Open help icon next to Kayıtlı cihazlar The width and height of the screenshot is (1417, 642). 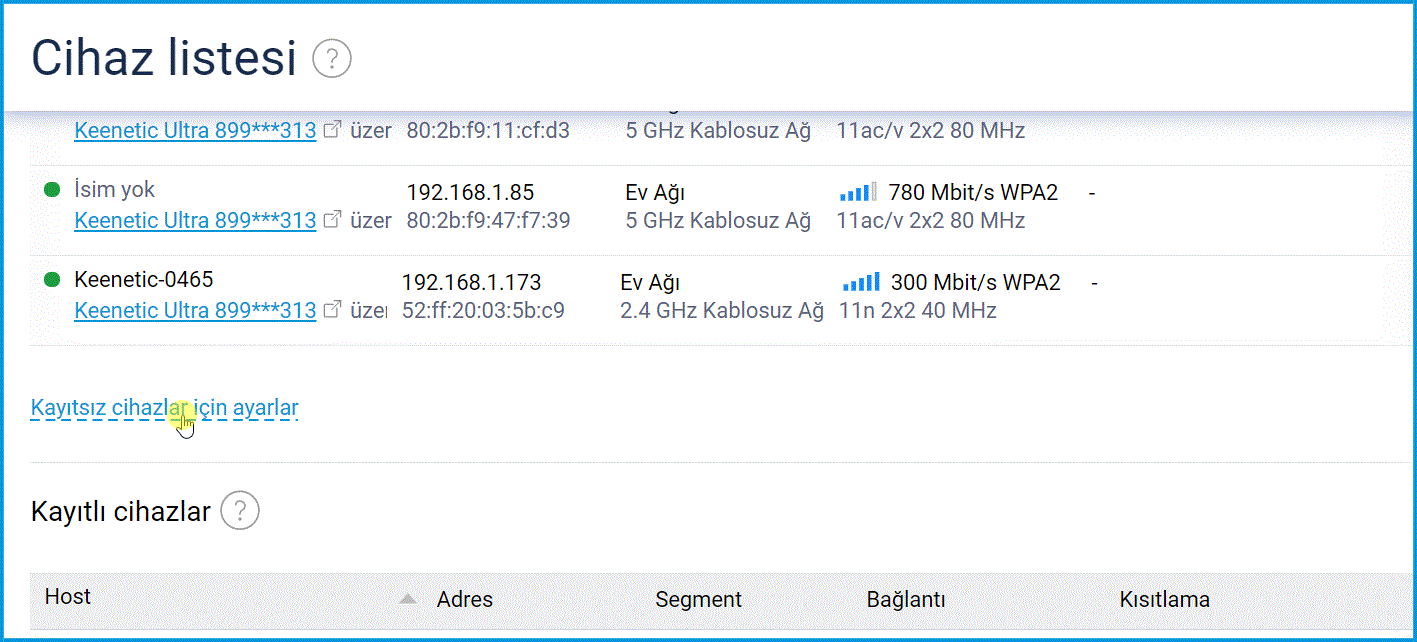pos(240,512)
